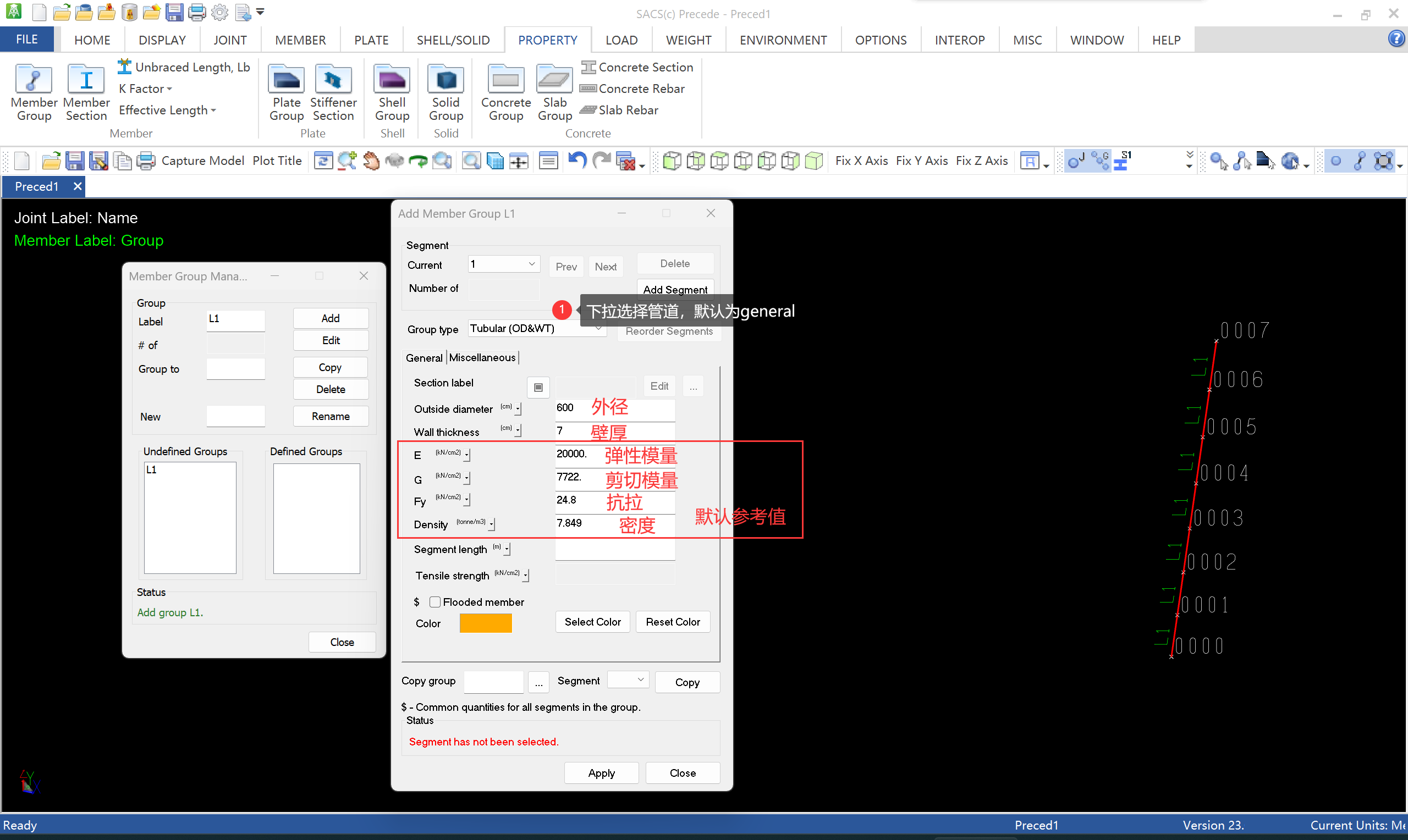Toggle Fix X Axis option
The image size is (1408, 840).
861,161
